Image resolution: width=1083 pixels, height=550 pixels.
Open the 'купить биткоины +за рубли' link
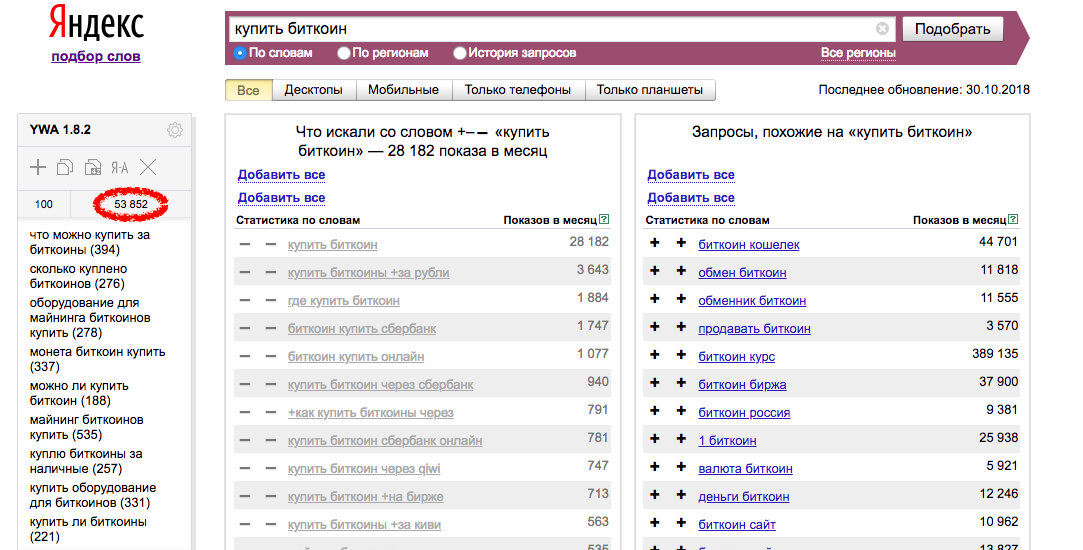coord(368,273)
